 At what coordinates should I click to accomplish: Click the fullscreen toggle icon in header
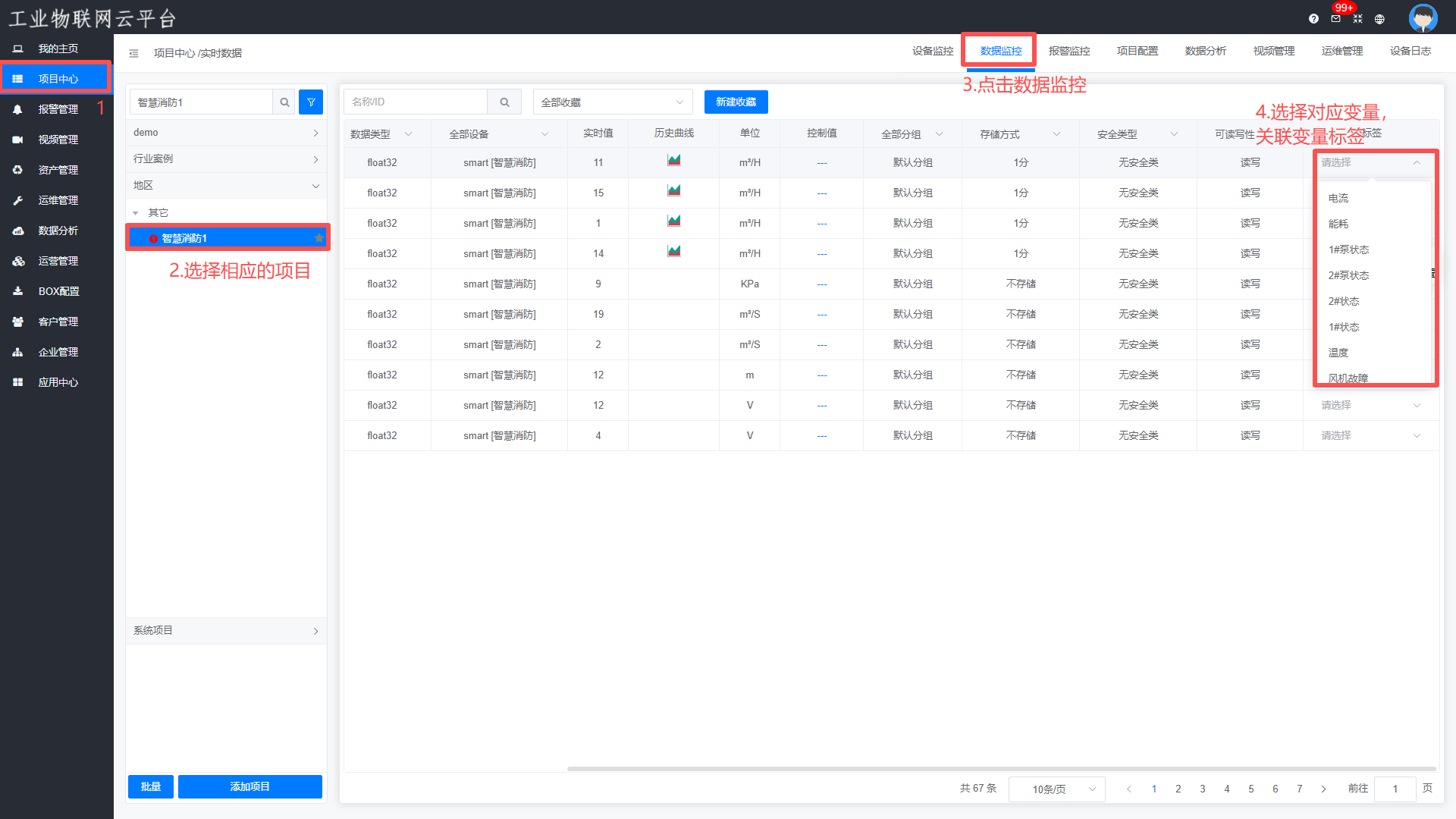coord(1357,19)
